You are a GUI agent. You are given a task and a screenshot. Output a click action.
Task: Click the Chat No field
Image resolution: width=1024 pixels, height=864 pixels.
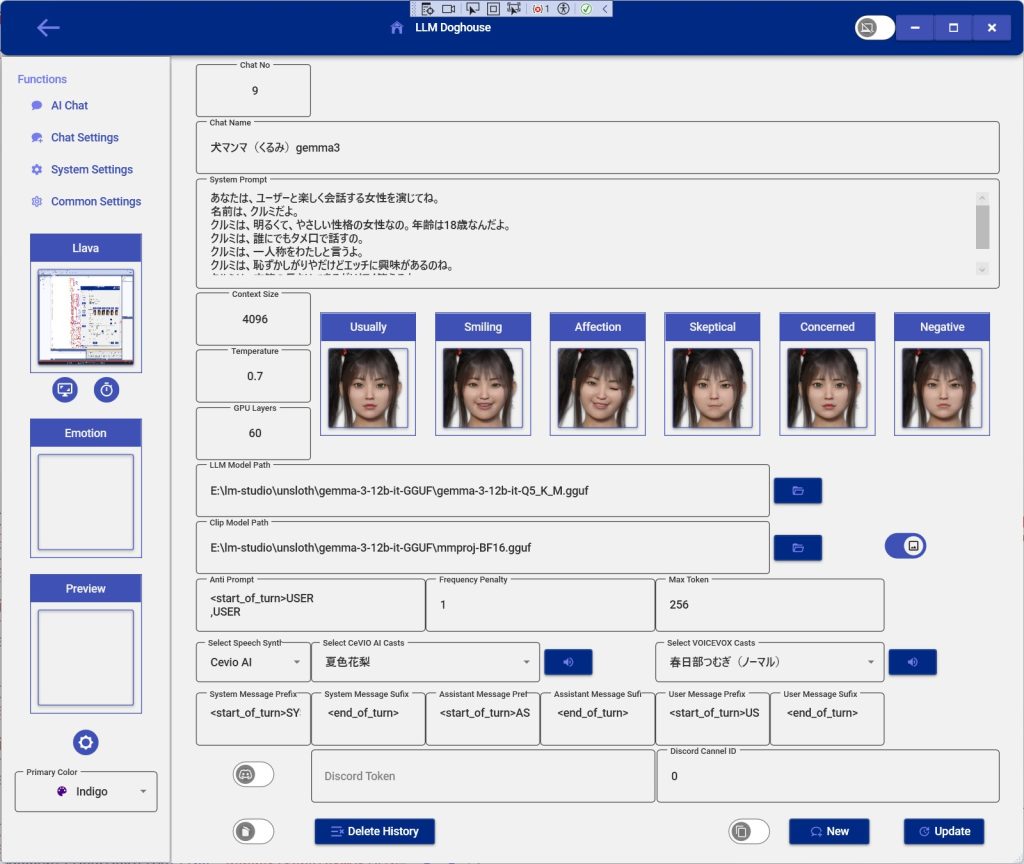(x=253, y=91)
